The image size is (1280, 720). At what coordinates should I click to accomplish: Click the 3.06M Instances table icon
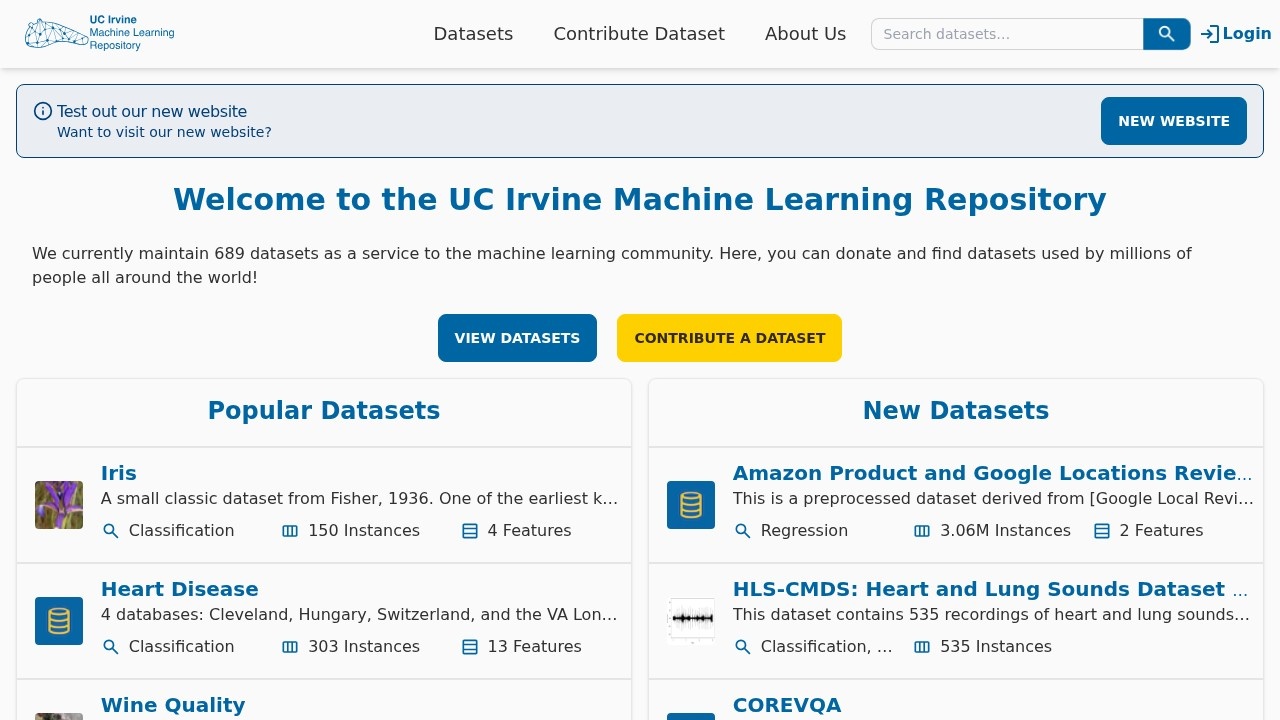tap(922, 531)
